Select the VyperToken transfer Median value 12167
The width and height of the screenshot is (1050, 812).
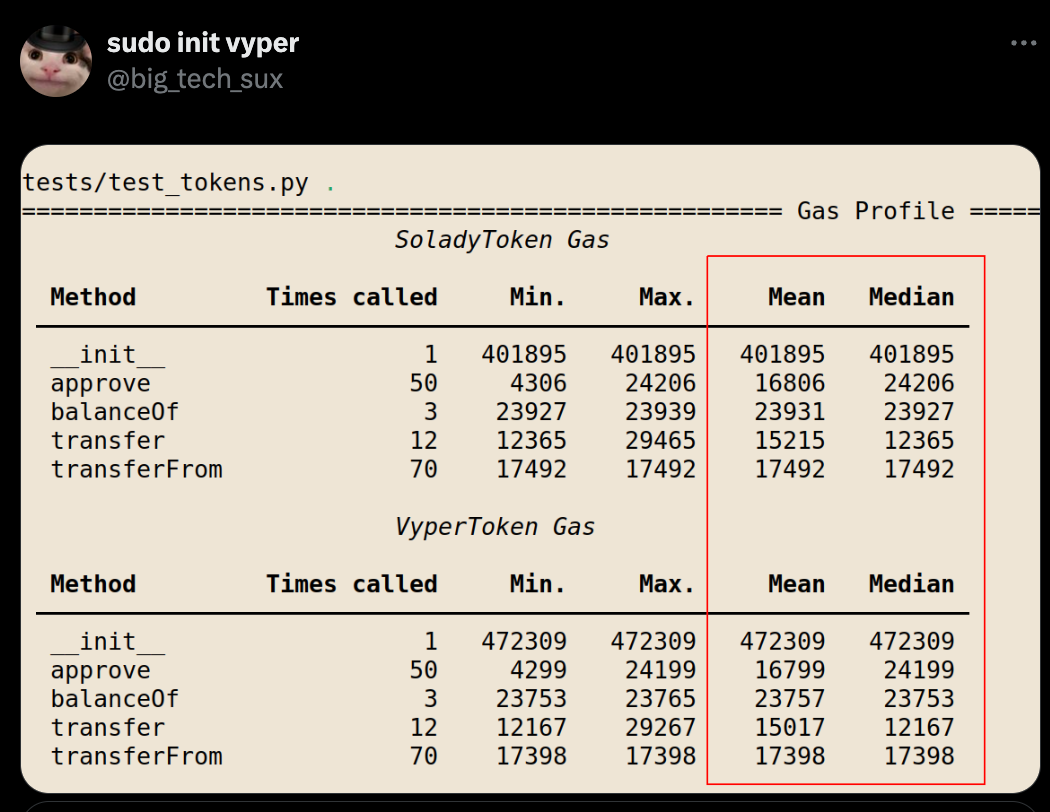[x=919, y=728]
